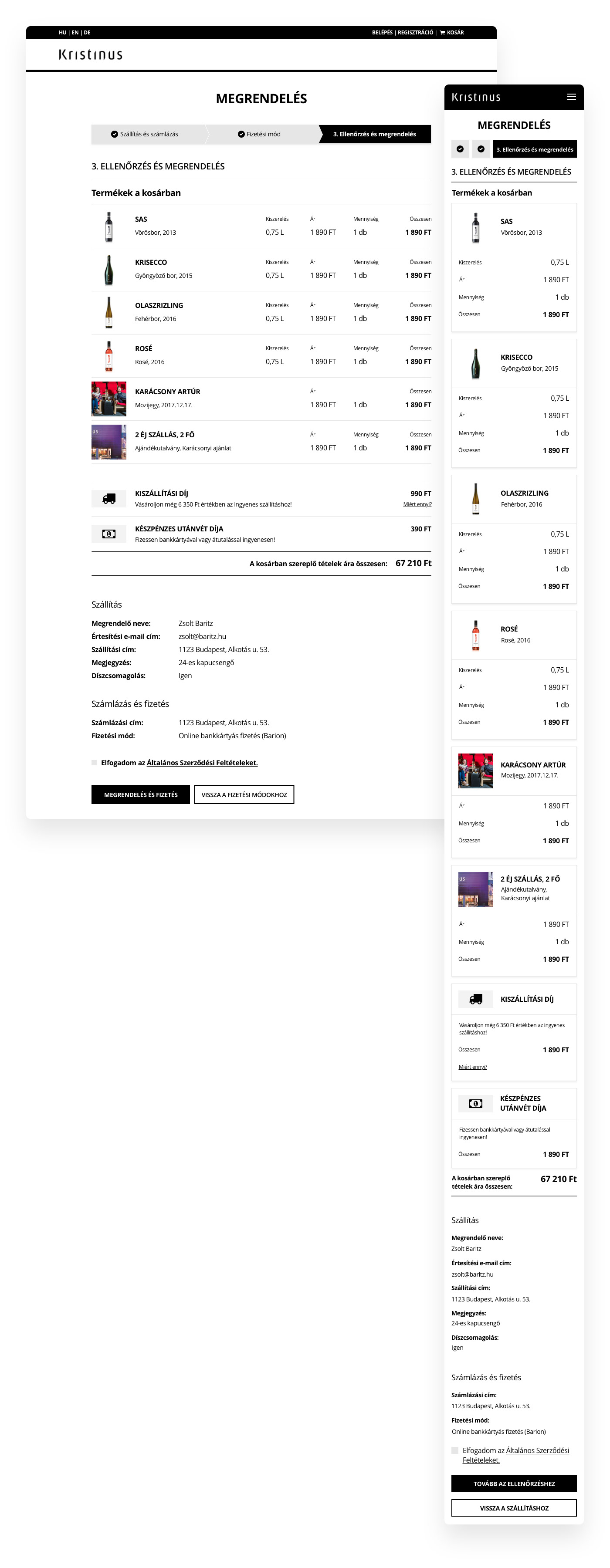
Task: Go to Szállítás és számlázás step
Action: [x=145, y=134]
